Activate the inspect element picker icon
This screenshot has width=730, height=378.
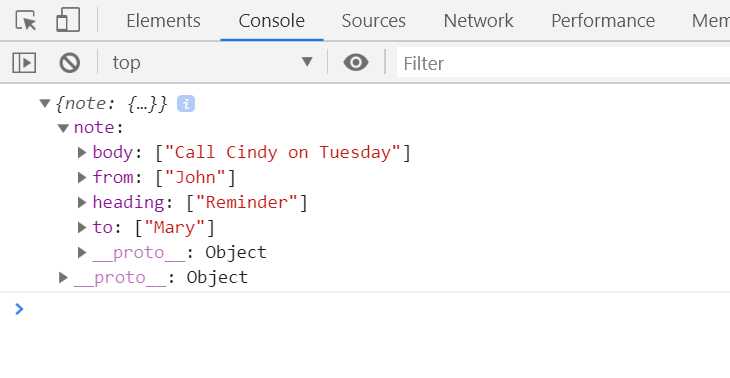(26, 20)
